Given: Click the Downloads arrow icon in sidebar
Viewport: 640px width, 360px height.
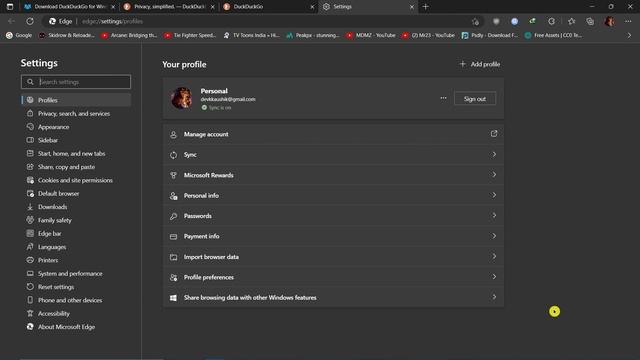Looking at the screenshot, I should point(30,207).
